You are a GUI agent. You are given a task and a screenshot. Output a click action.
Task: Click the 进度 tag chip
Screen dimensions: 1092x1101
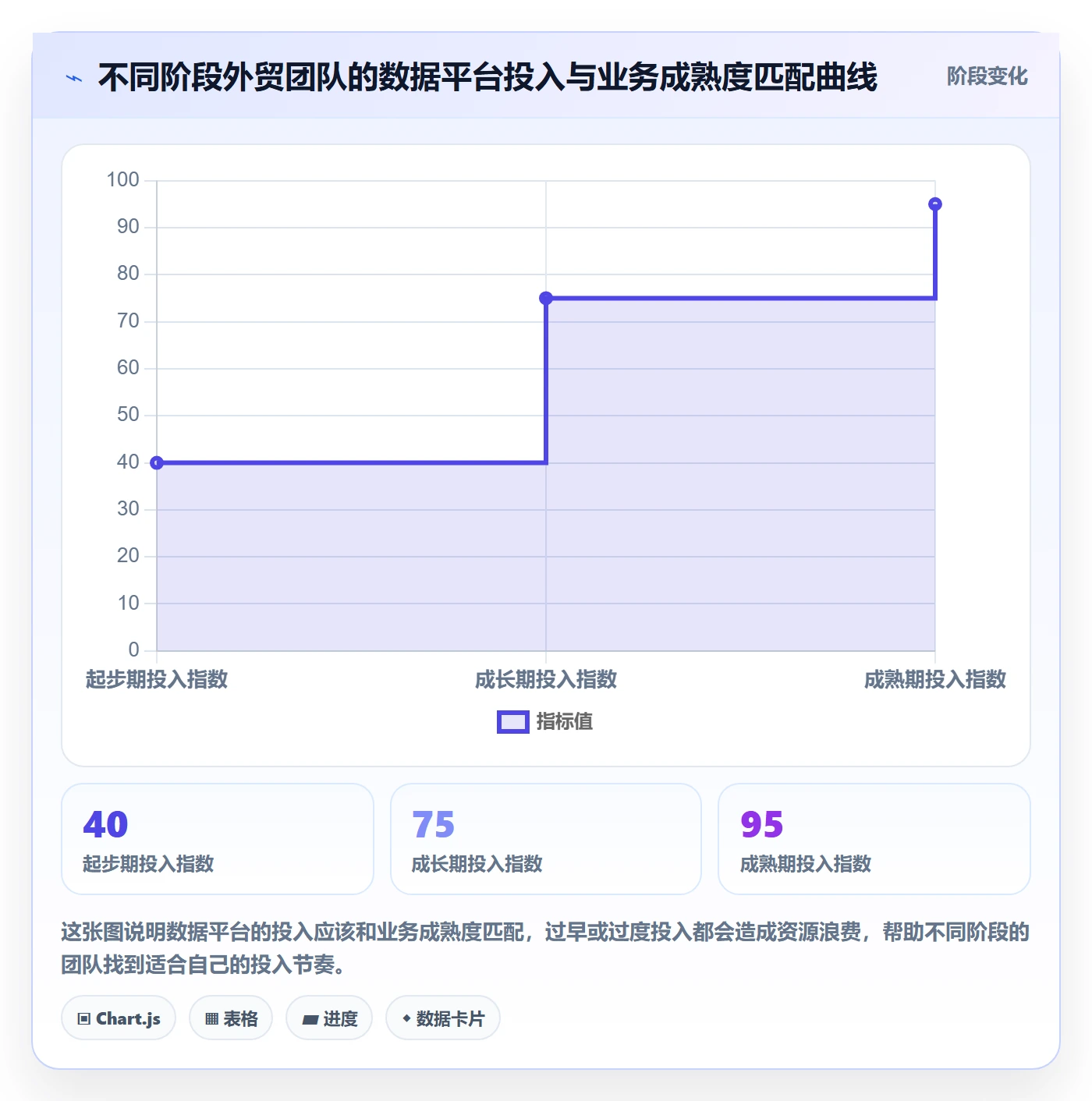[x=329, y=1018]
